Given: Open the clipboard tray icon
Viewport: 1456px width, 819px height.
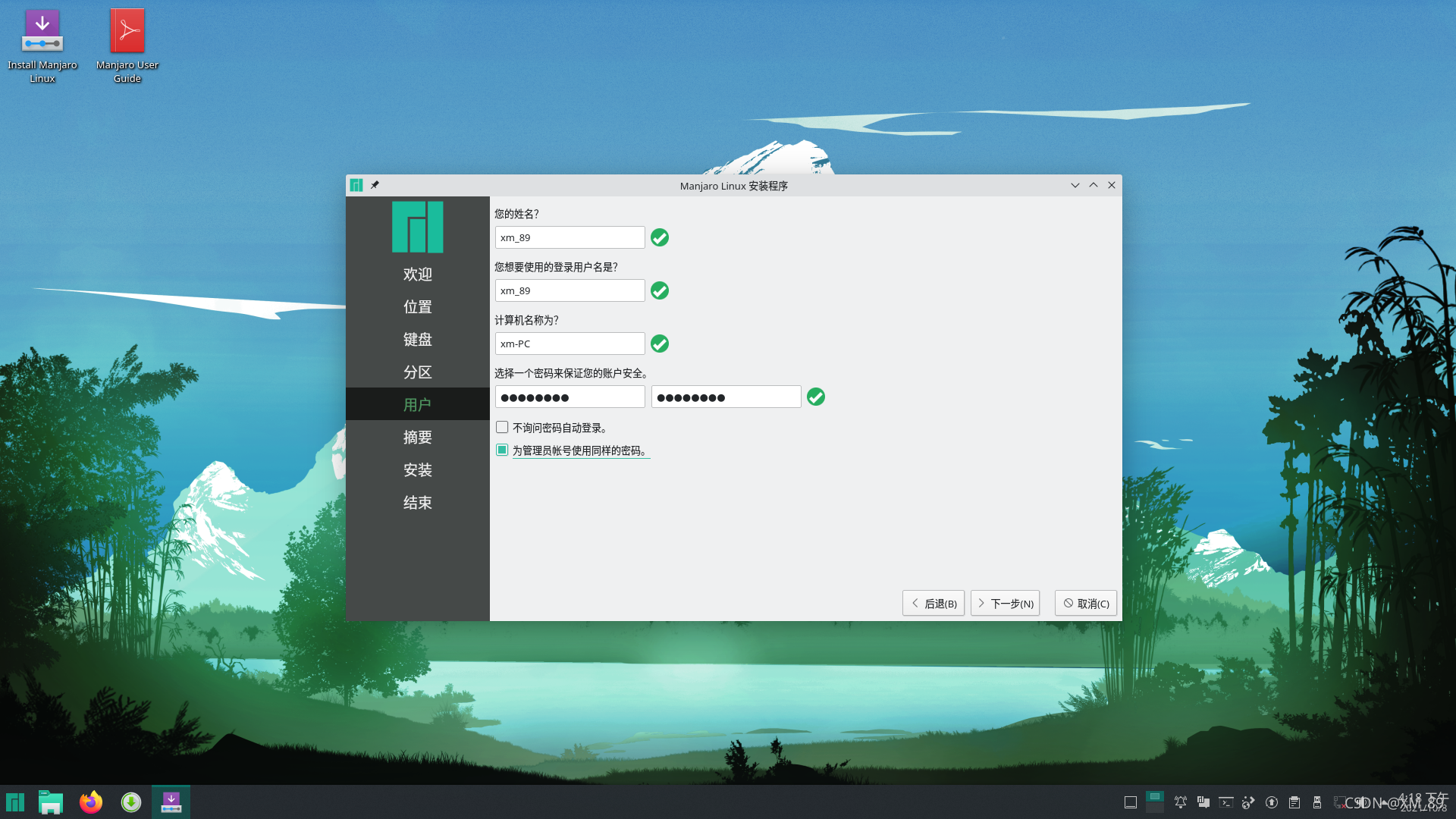Looking at the screenshot, I should coord(1294,802).
